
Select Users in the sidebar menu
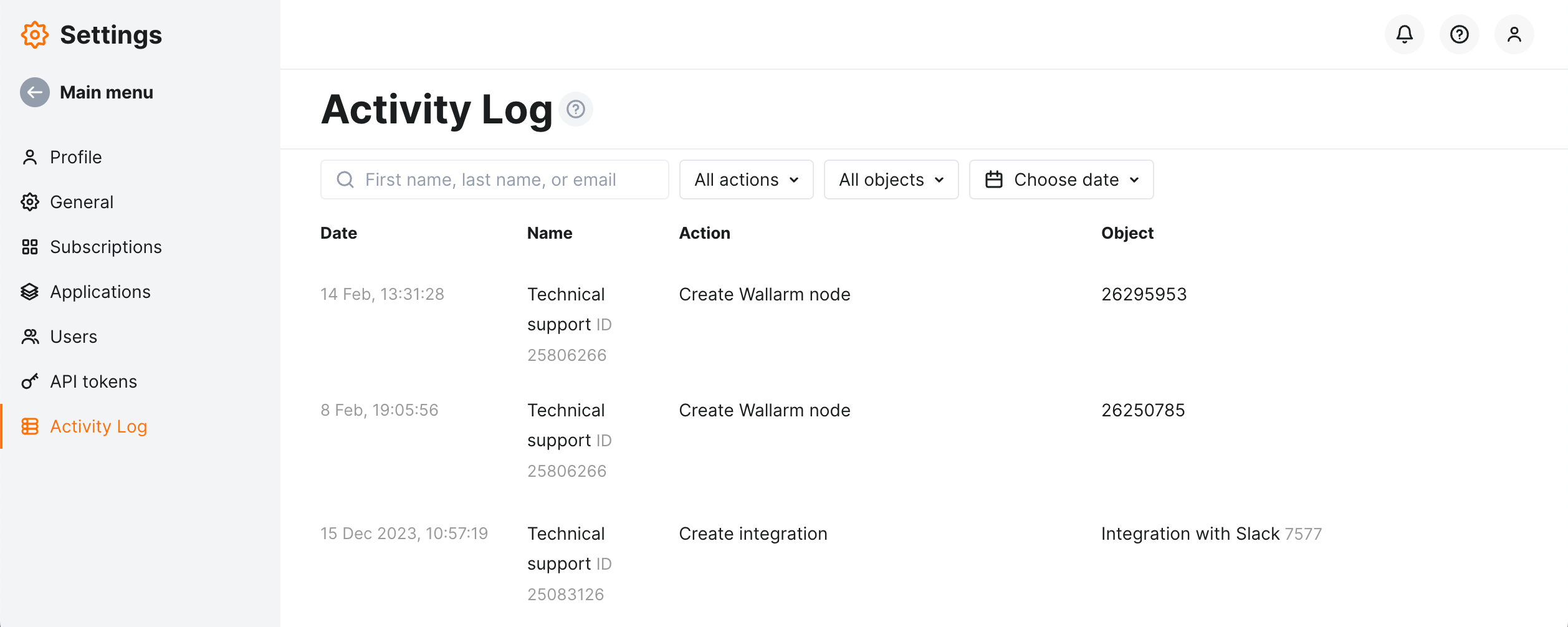tap(74, 336)
